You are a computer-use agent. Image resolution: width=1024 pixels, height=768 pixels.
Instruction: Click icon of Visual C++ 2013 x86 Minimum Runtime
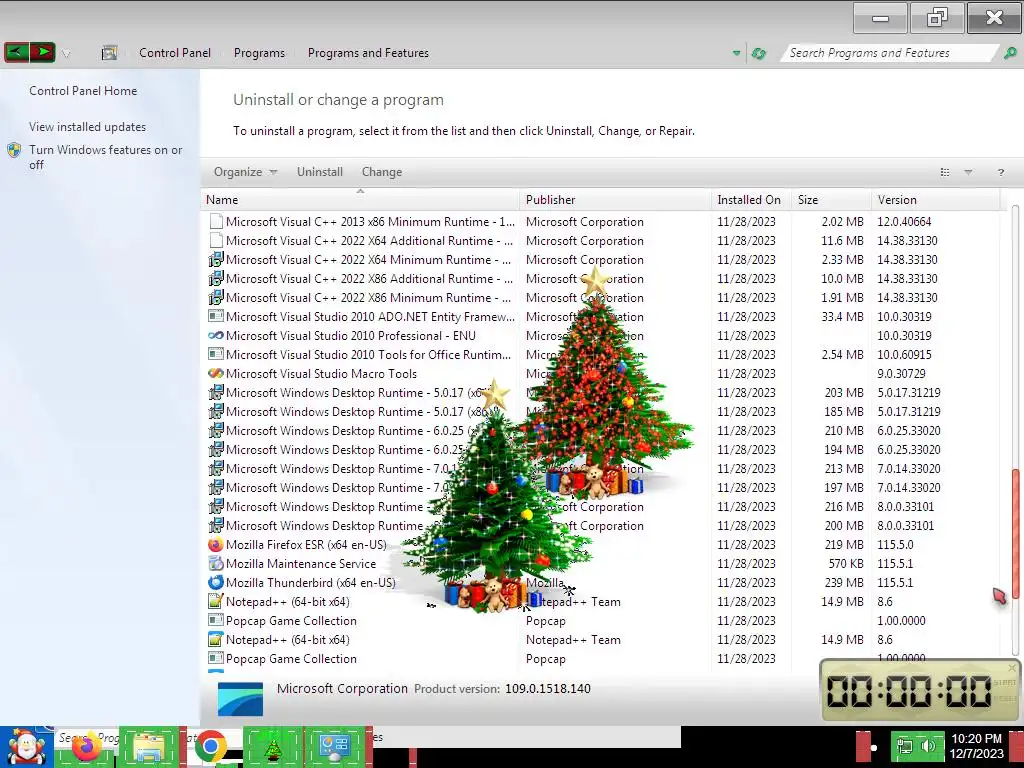(216, 221)
